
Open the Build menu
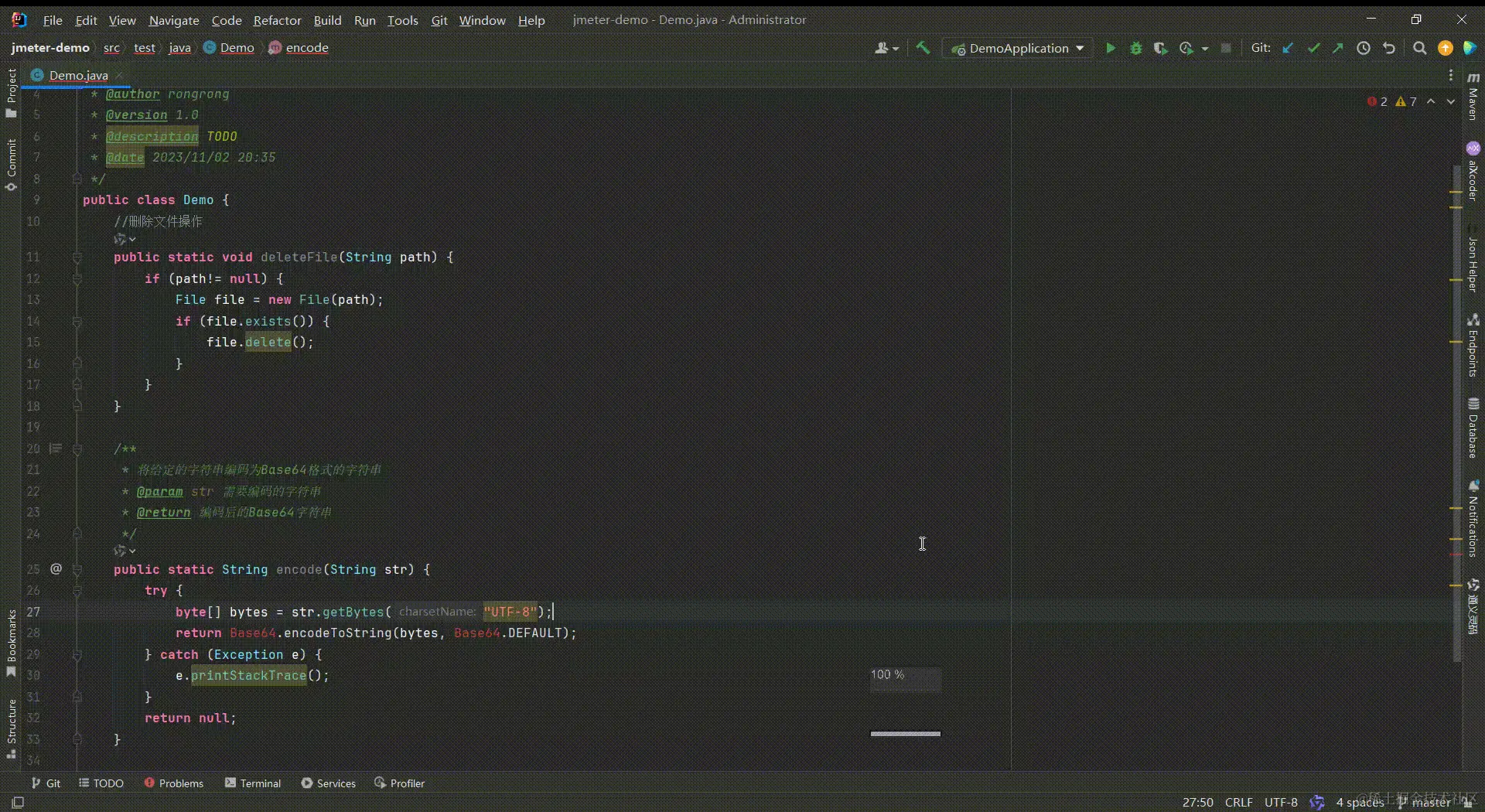click(327, 20)
